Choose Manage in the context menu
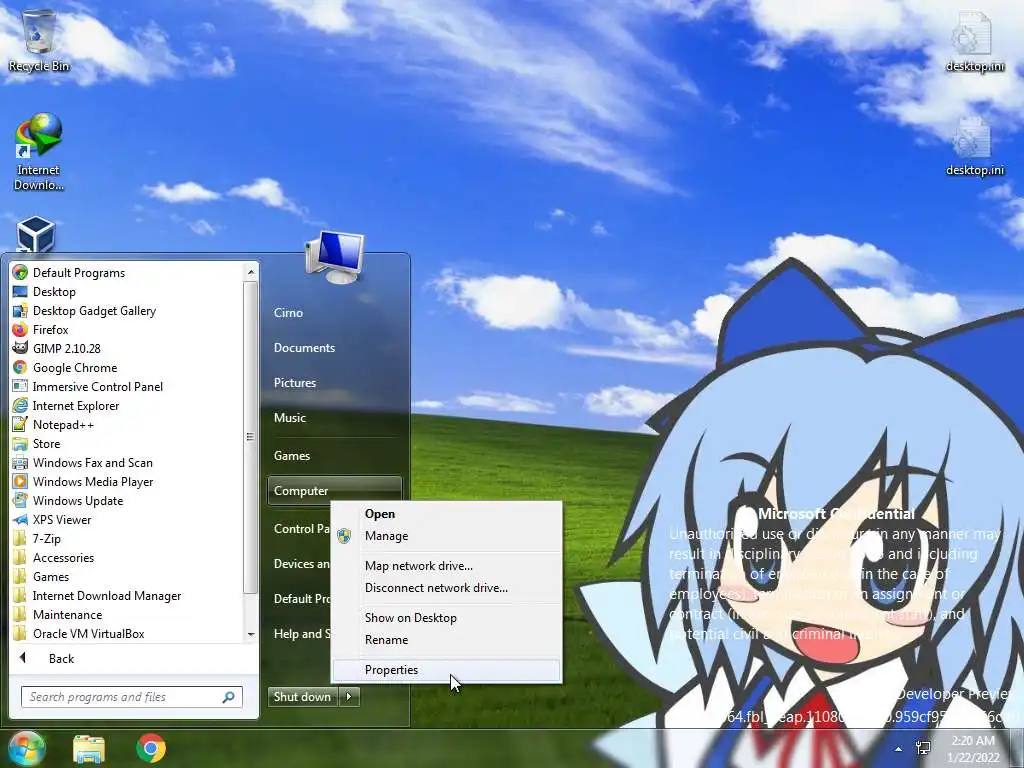This screenshot has width=1024, height=768. pos(446,536)
